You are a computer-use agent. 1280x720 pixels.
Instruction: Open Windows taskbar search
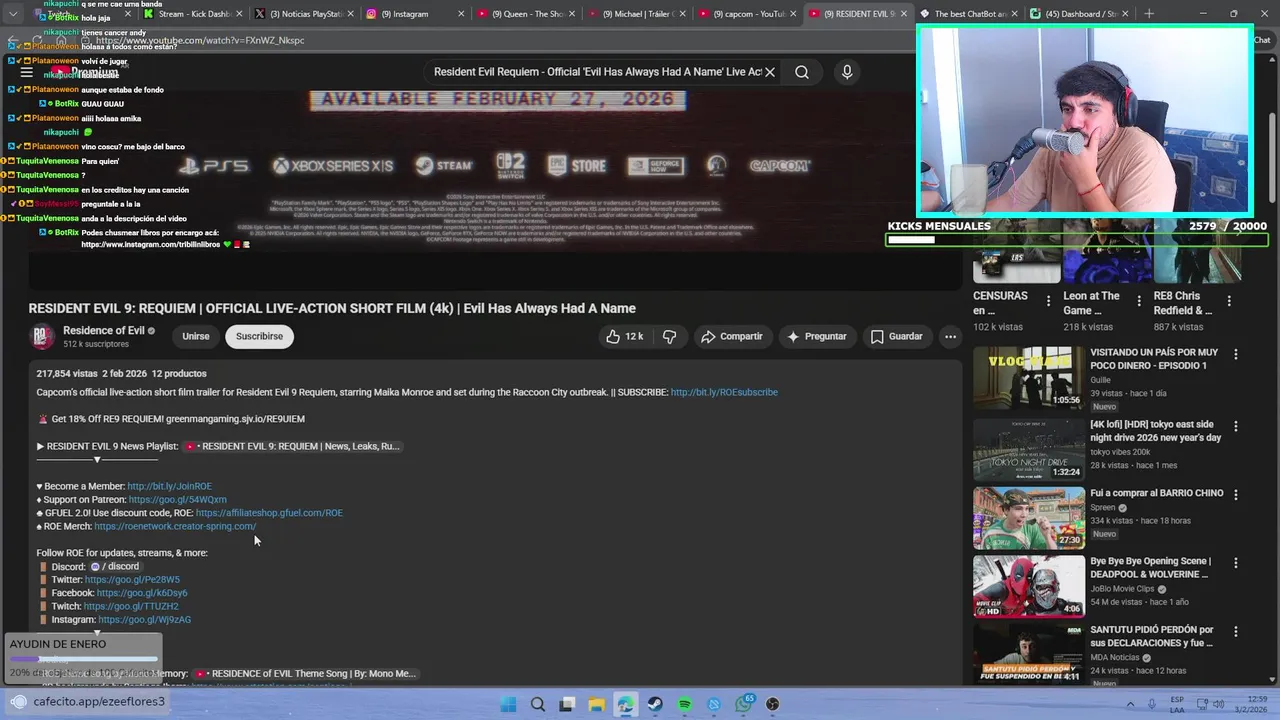(x=538, y=704)
